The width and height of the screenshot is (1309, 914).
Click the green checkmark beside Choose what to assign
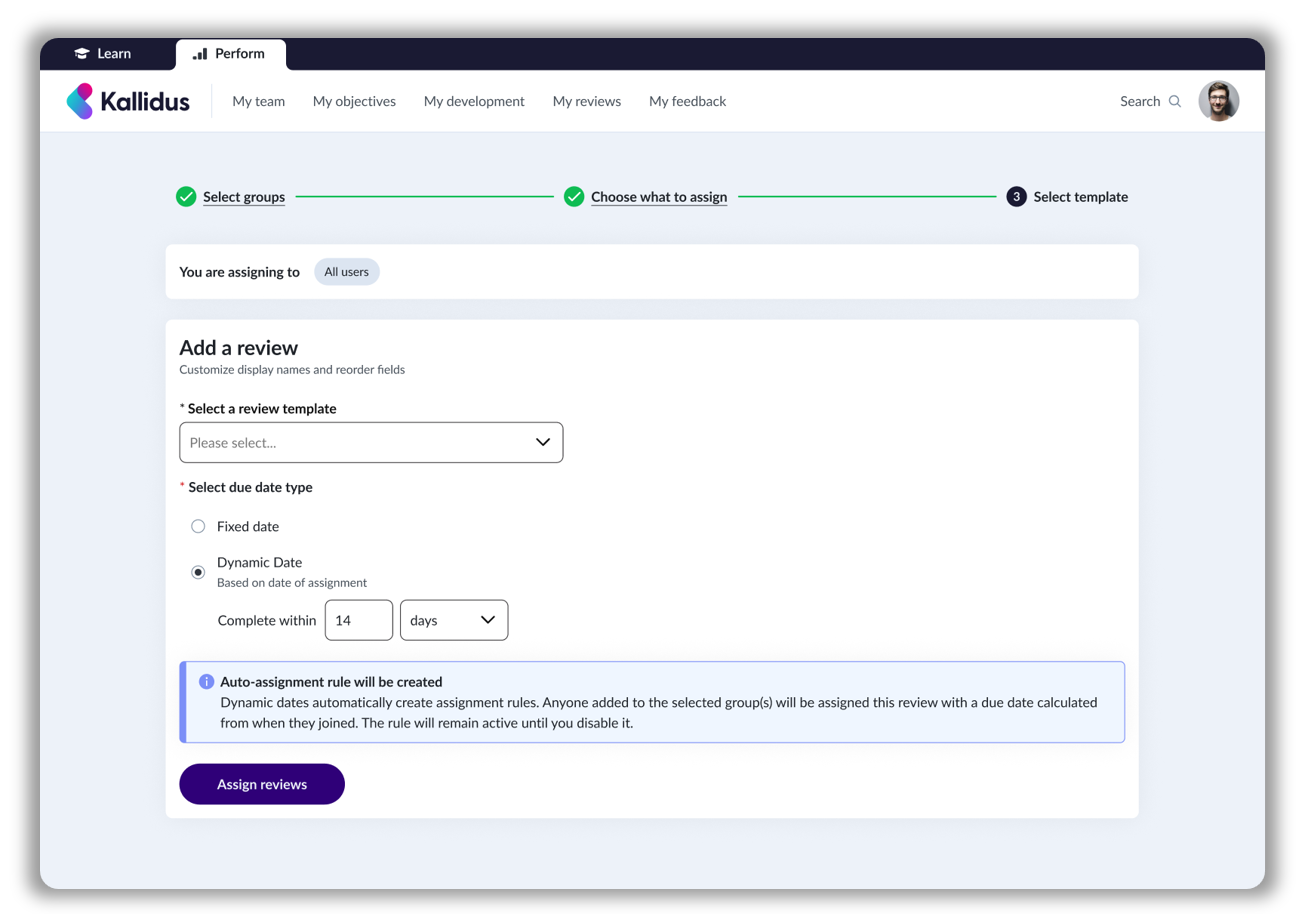tap(574, 197)
